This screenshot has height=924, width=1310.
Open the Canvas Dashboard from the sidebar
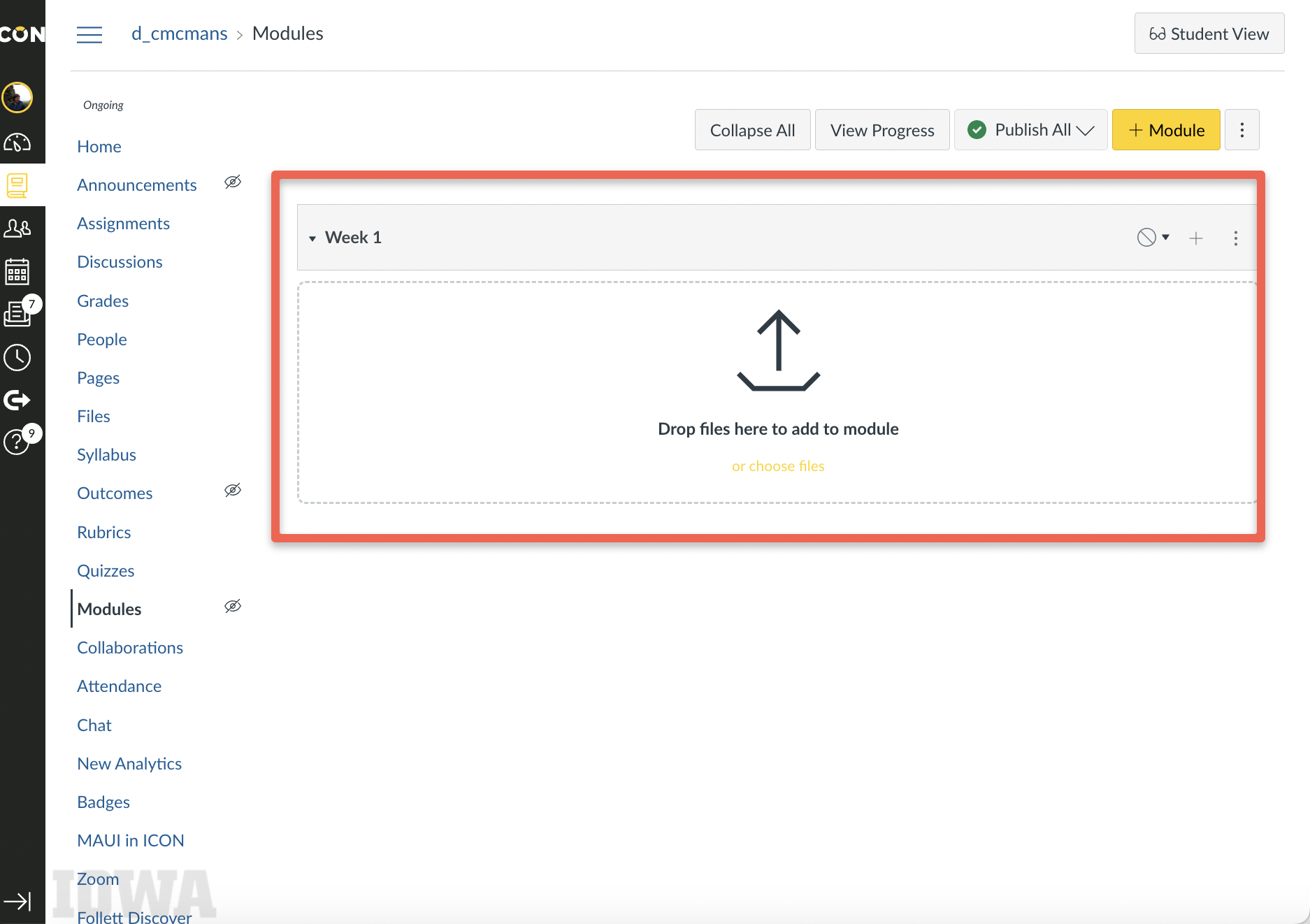coord(17,143)
